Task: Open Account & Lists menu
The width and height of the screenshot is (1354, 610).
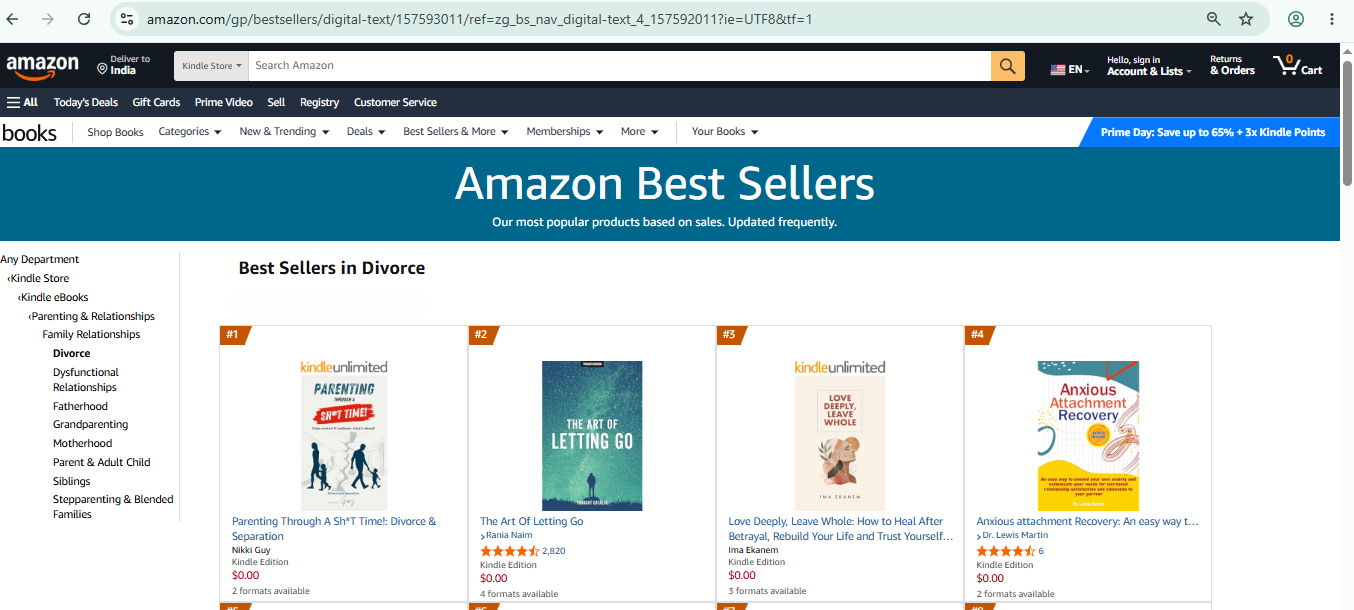Action: (x=1149, y=66)
